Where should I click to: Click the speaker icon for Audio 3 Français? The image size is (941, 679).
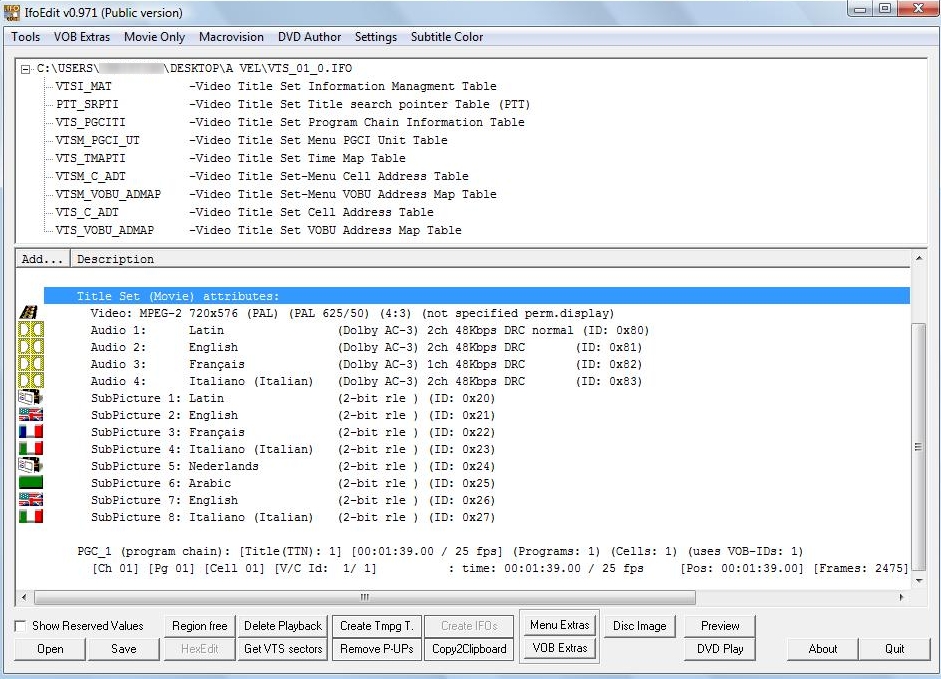tap(31, 363)
